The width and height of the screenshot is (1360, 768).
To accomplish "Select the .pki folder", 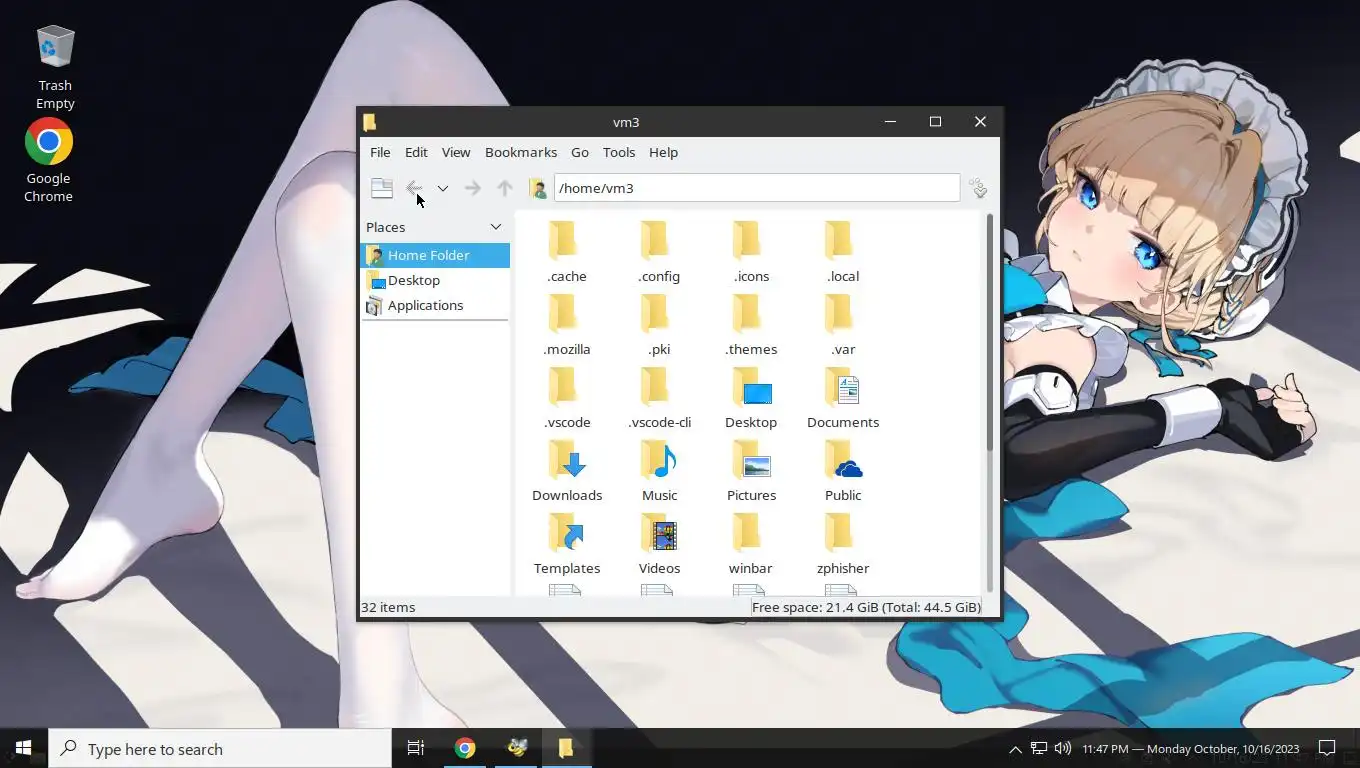I will click(659, 325).
